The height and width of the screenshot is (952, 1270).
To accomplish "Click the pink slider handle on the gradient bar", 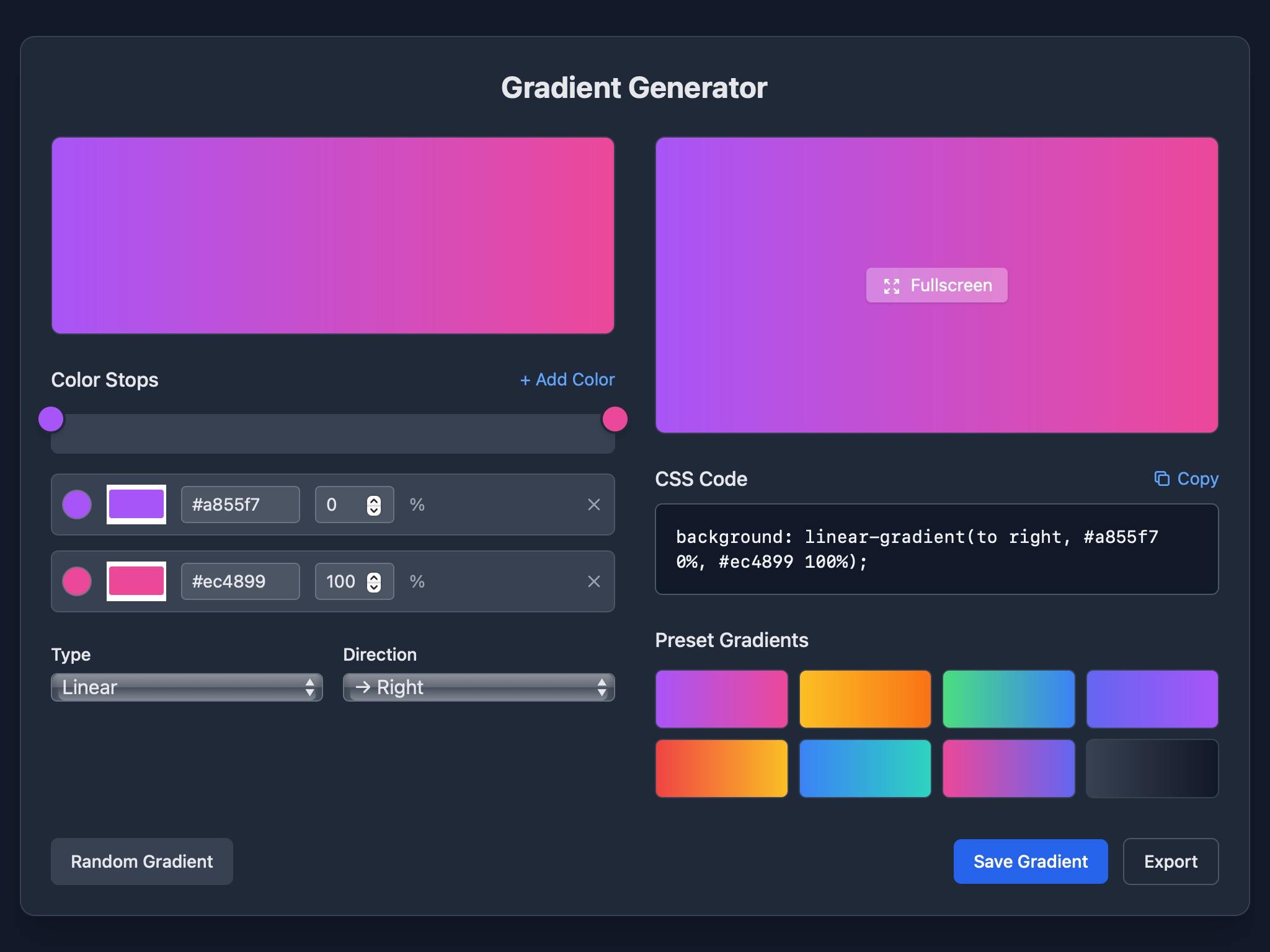I will coord(614,418).
